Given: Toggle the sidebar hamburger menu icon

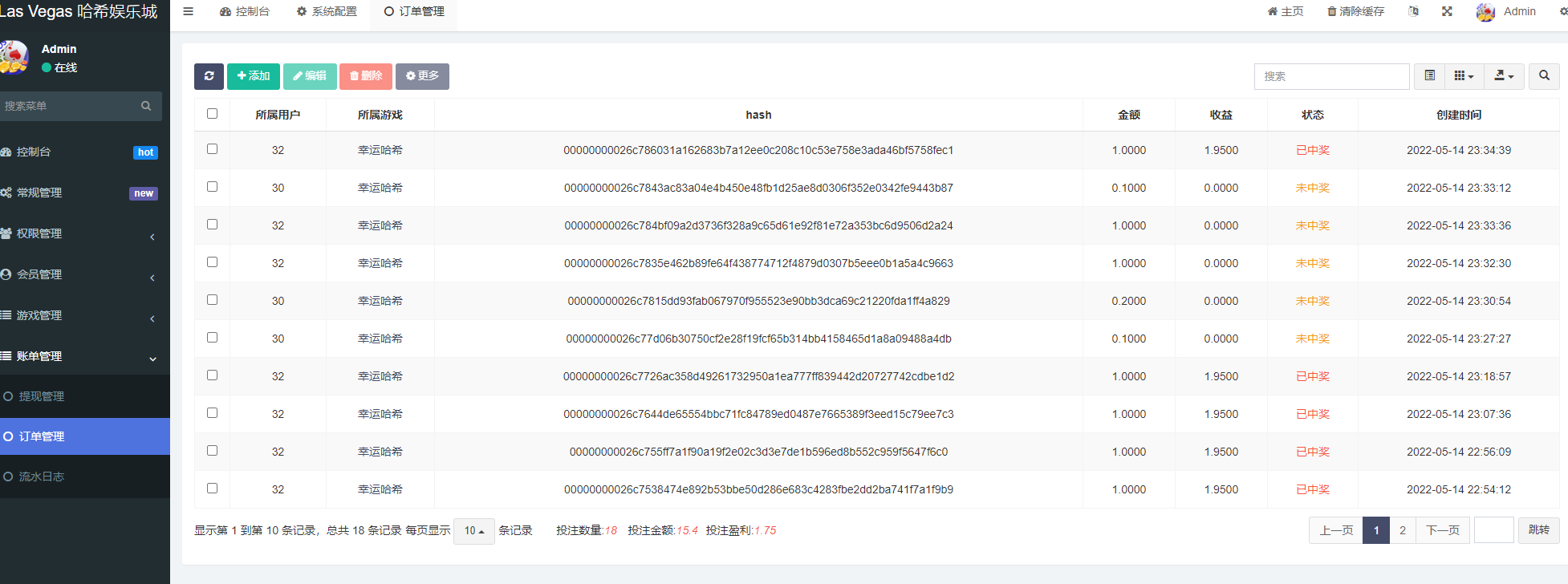Looking at the screenshot, I should pos(188,11).
